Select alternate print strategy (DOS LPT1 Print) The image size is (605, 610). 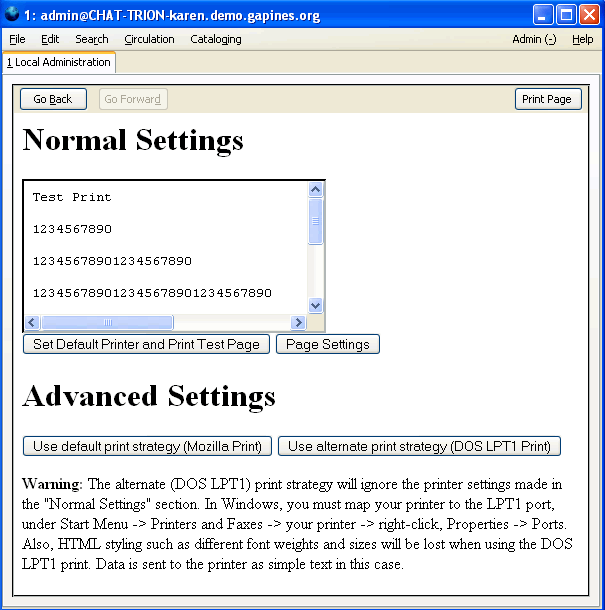[419, 446]
